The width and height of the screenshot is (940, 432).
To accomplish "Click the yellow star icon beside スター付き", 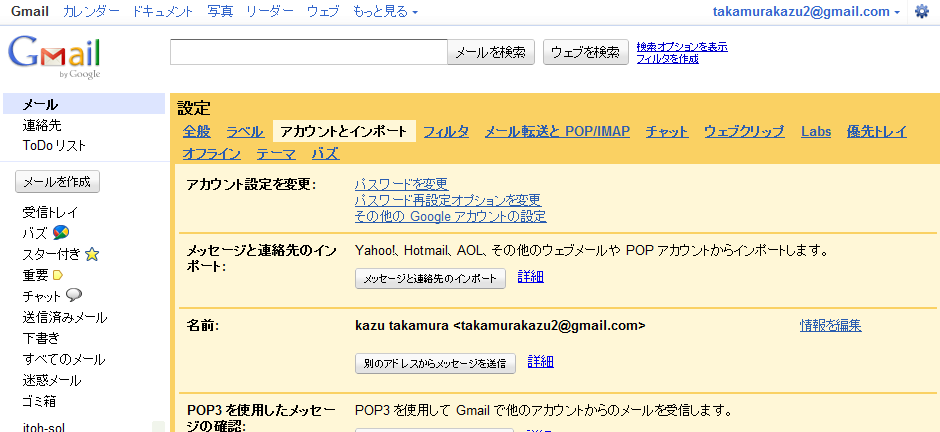I will pyautogui.click(x=92, y=255).
